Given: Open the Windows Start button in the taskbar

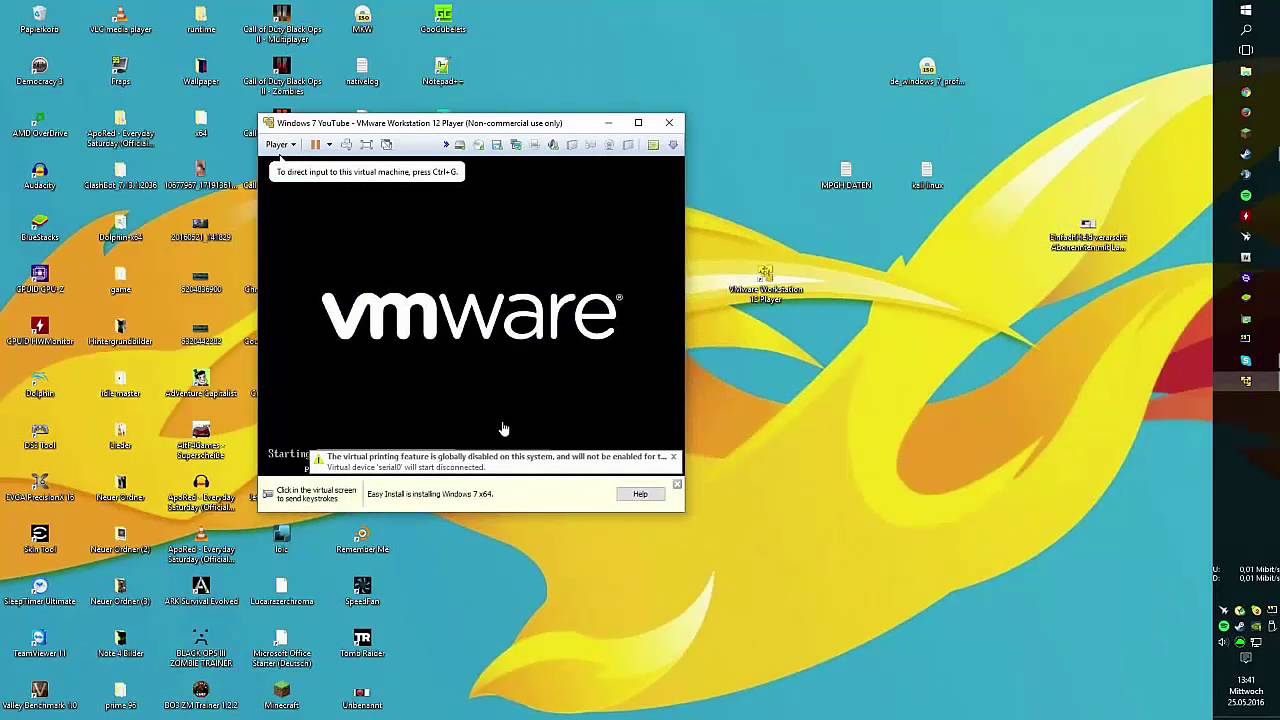Looking at the screenshot, I should (x=1246, y=10).
